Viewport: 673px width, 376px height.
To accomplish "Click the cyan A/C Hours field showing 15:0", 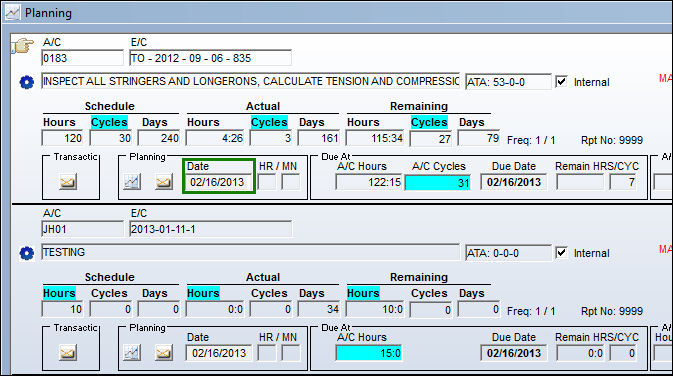I will (x=369, y=353).
